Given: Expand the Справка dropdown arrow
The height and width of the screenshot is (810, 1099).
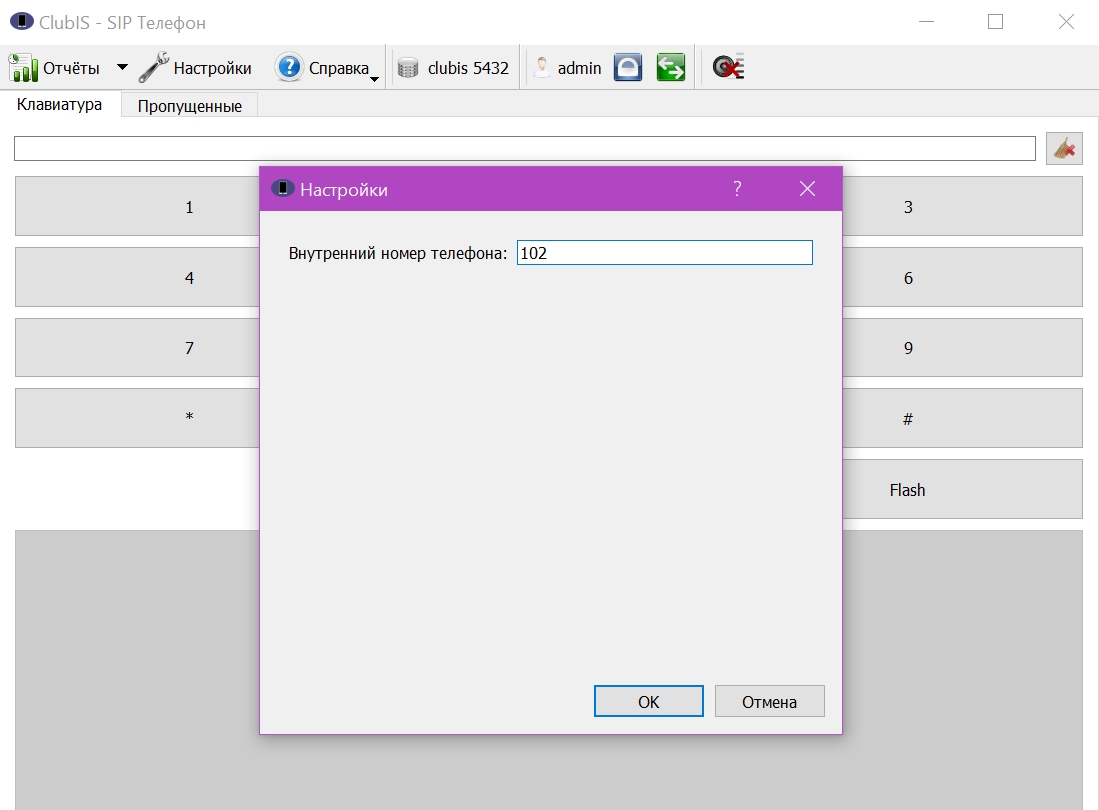Looking at the screenshot, I should point(374,79).
